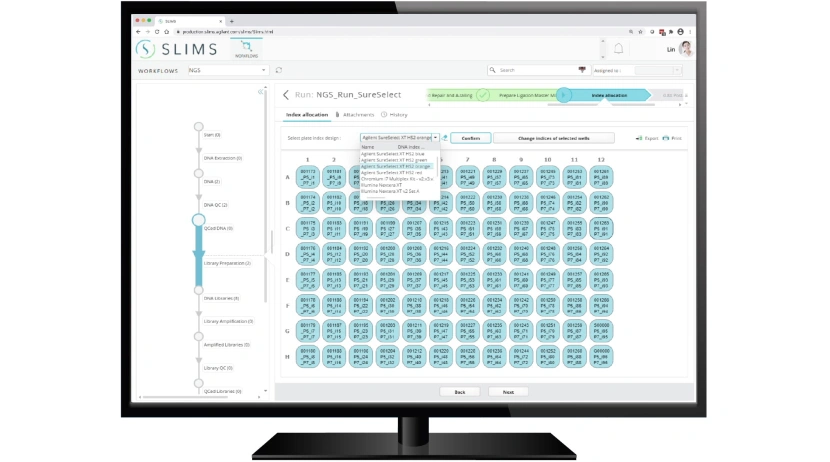Click the QCed DNA workflow node circle
The image size is (830, 462).
pos(199,220)
